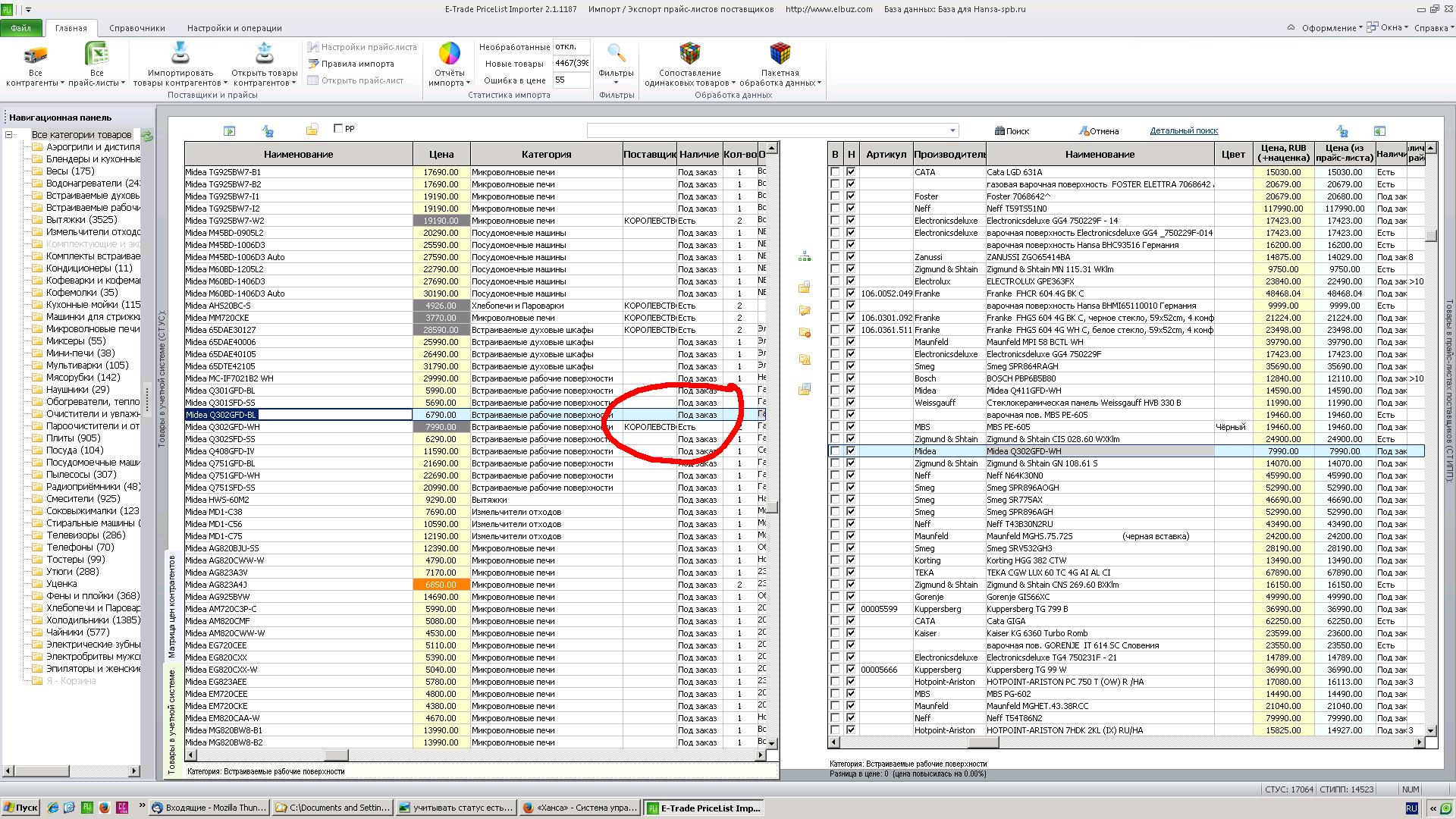The image size is (1456, 819).
Task: Switch to the Главная tab
Action: pyautogui.click(x=71, y=28)
